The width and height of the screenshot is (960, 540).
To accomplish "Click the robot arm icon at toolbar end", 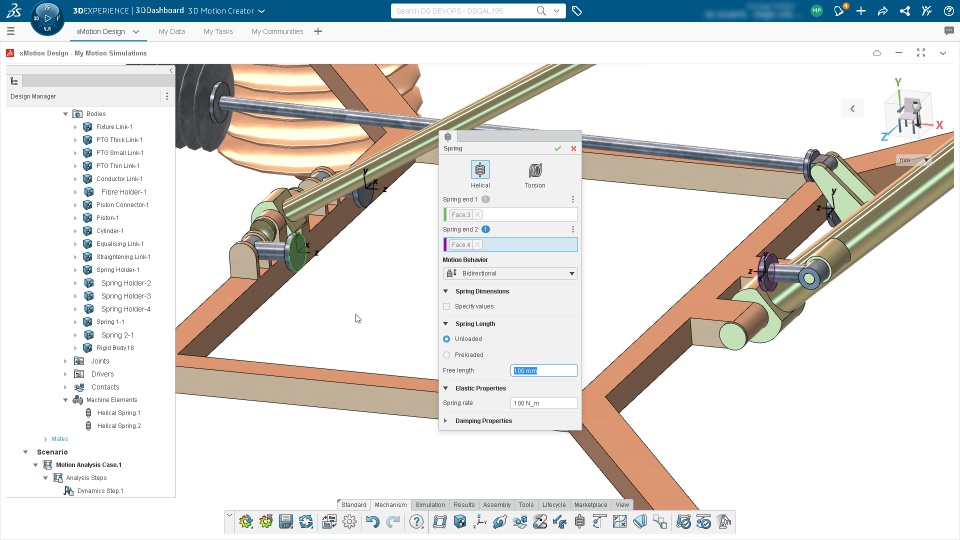I will 724,522.
